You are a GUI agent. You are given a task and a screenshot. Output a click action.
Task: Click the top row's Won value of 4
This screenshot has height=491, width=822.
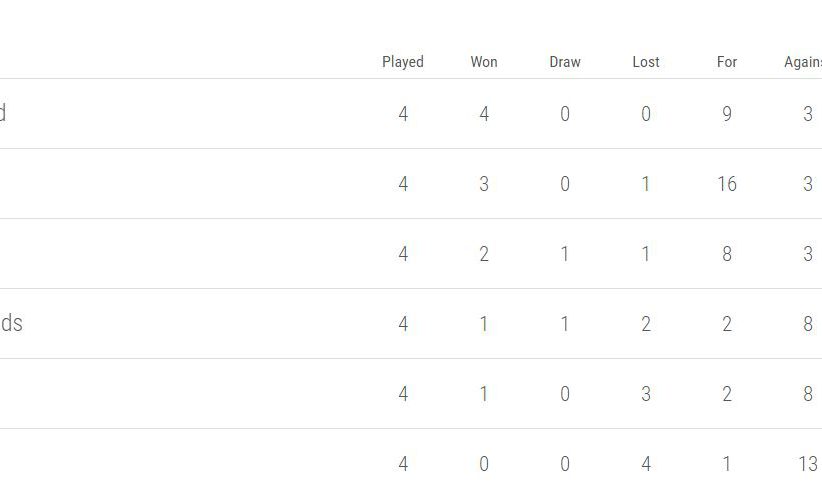tap(484, 114)
